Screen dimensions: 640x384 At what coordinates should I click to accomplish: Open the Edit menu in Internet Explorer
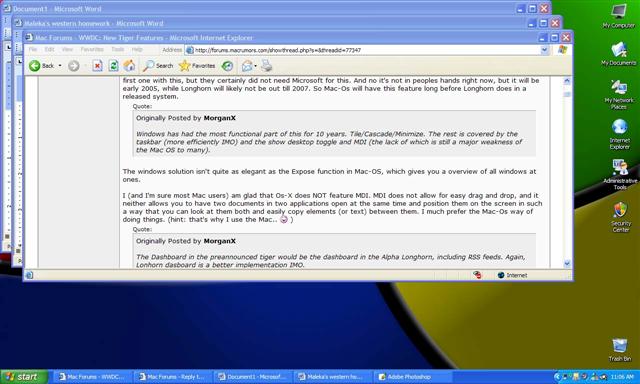click(49, 49)
